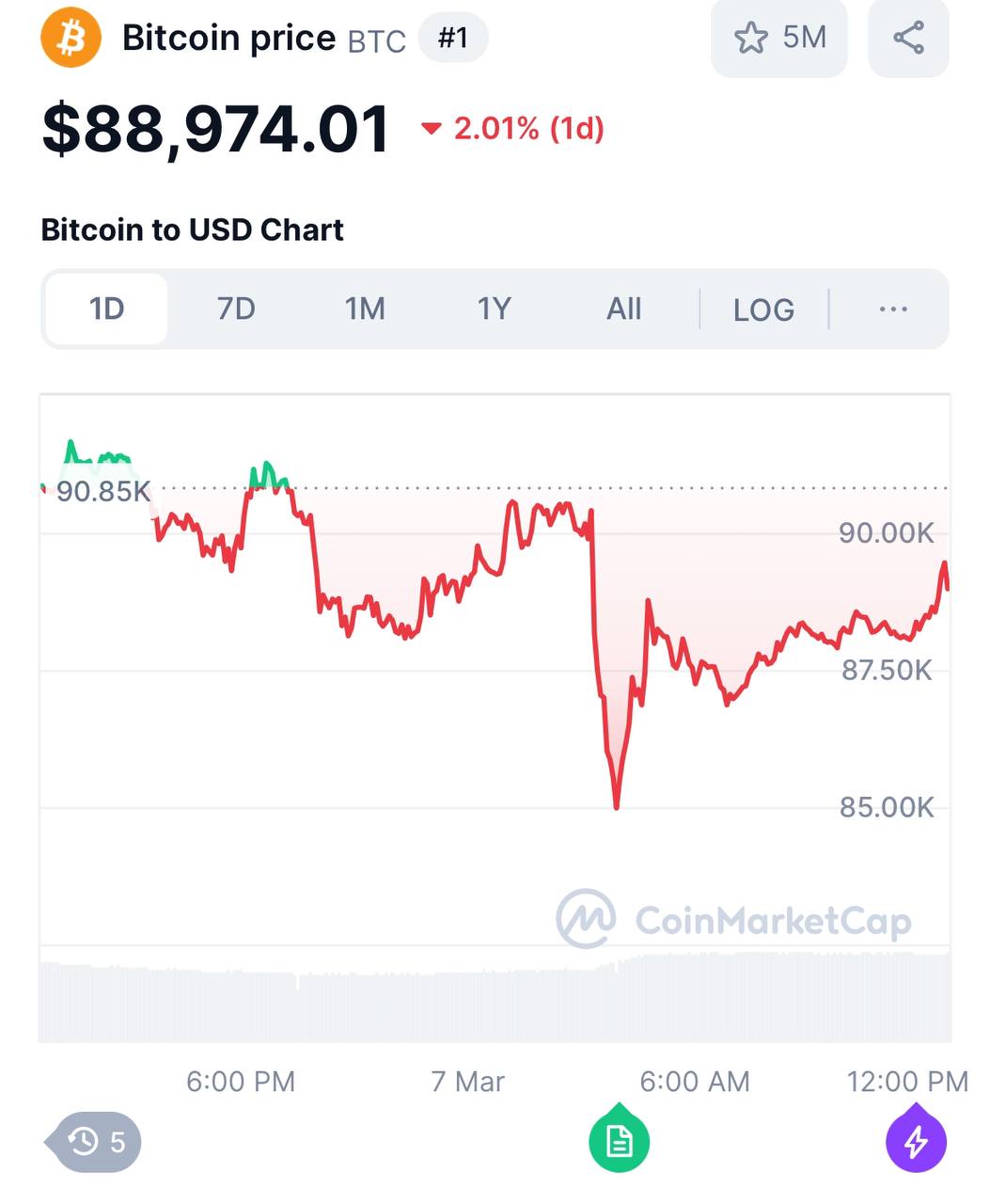Screen dimensions: 990x1204
Task: Click the orange Bitcoin logo icon
Action: (71, 38)
